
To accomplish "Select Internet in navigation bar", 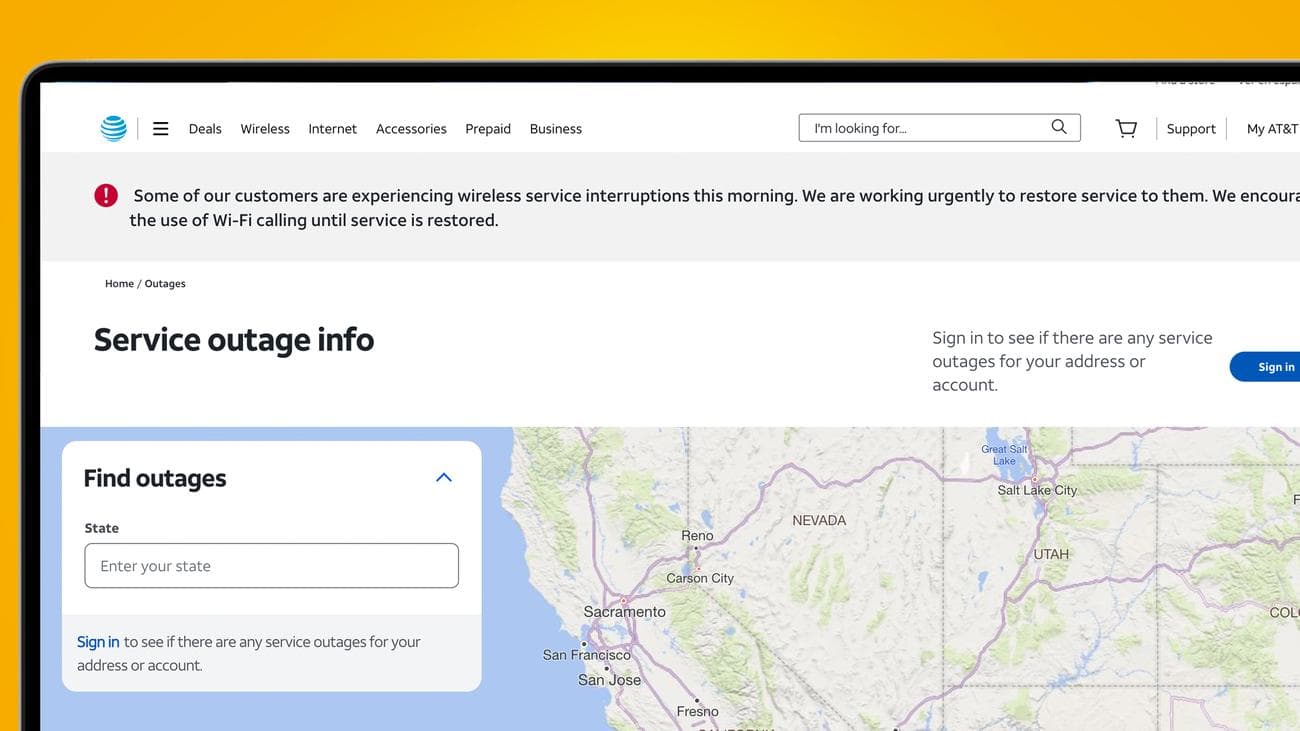I will (332, 129).
